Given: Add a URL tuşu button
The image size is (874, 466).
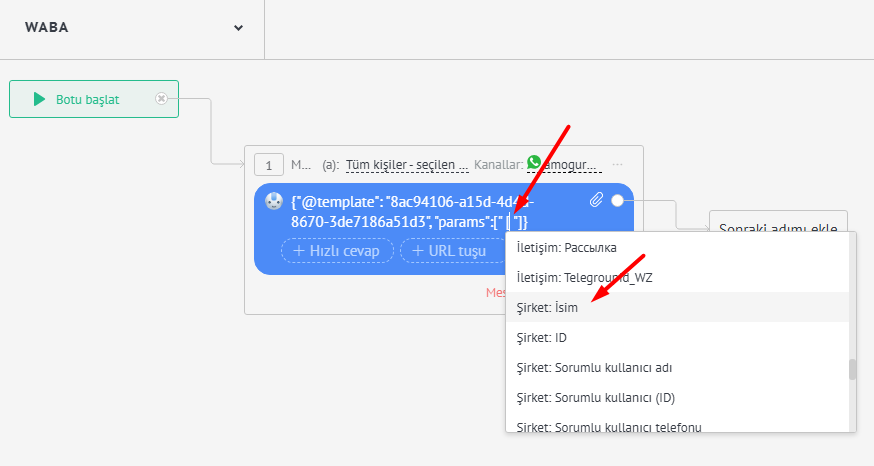Looking at the screenshot, I should (x=450, y=251).
